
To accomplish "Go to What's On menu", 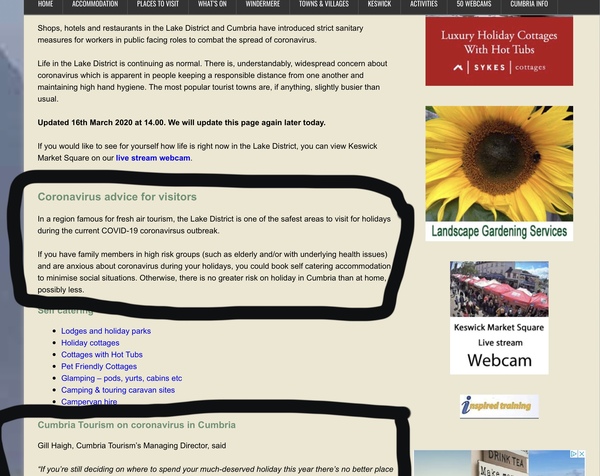I will tap(212, 5).
